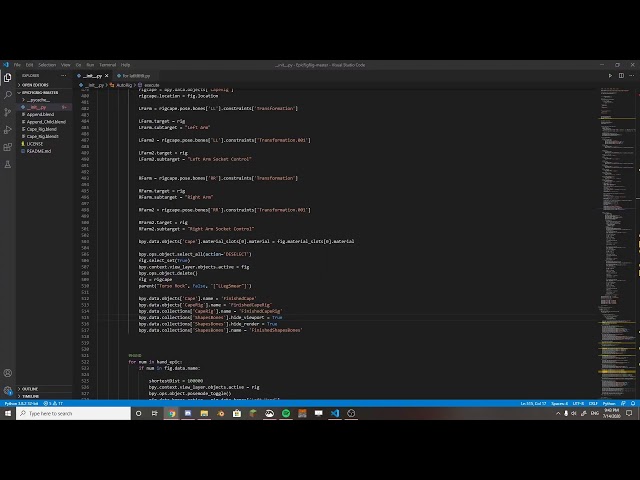Screen dimensions: 640x480
Task: Open the Extensions view
Action: tap(7, 147)
